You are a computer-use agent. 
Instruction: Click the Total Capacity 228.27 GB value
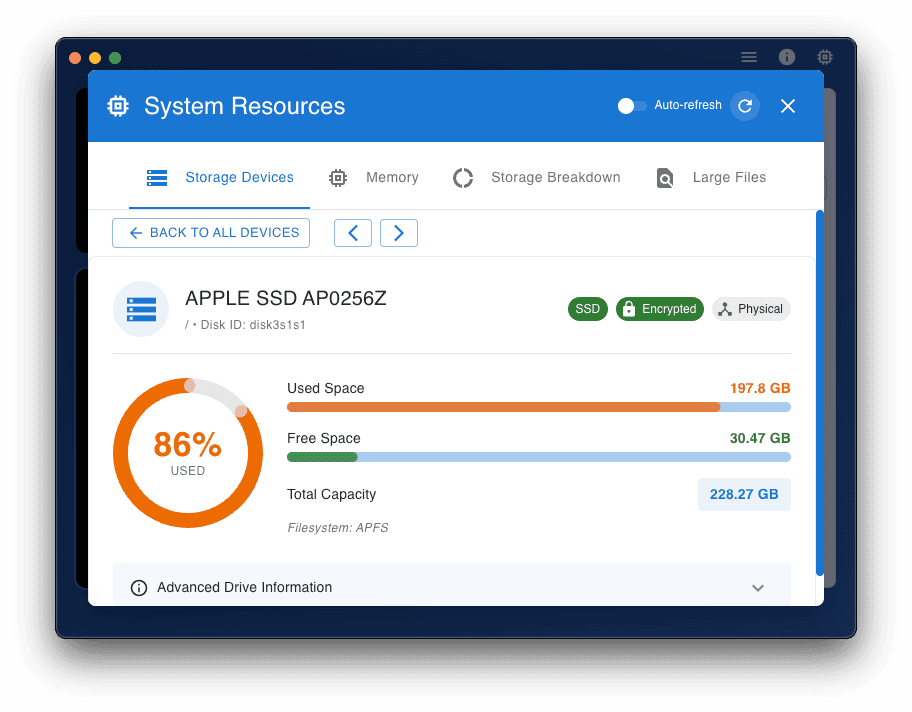click(744, 494)
